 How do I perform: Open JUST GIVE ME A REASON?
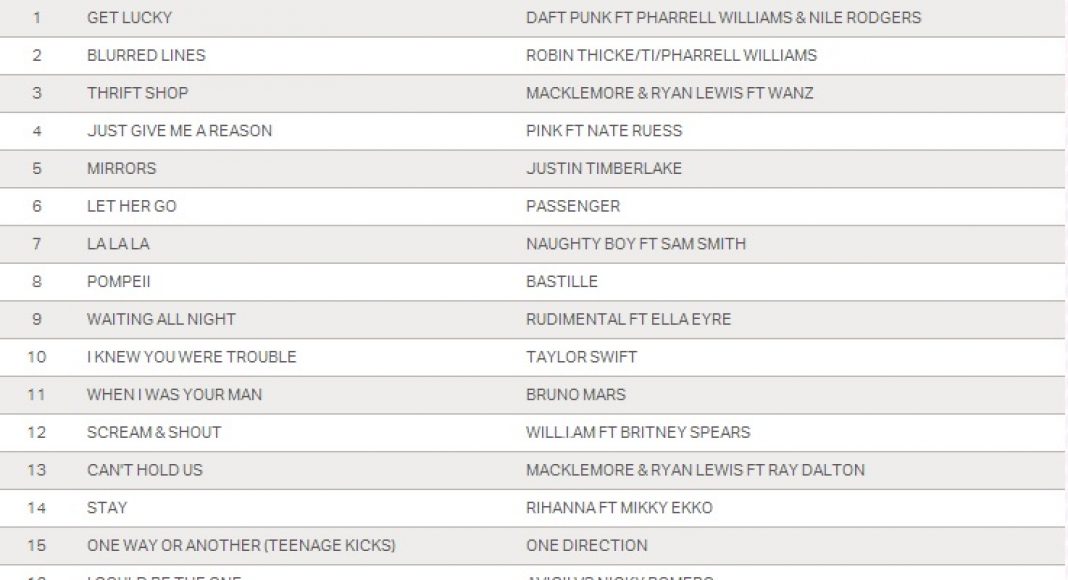click(x=179, y=131)
